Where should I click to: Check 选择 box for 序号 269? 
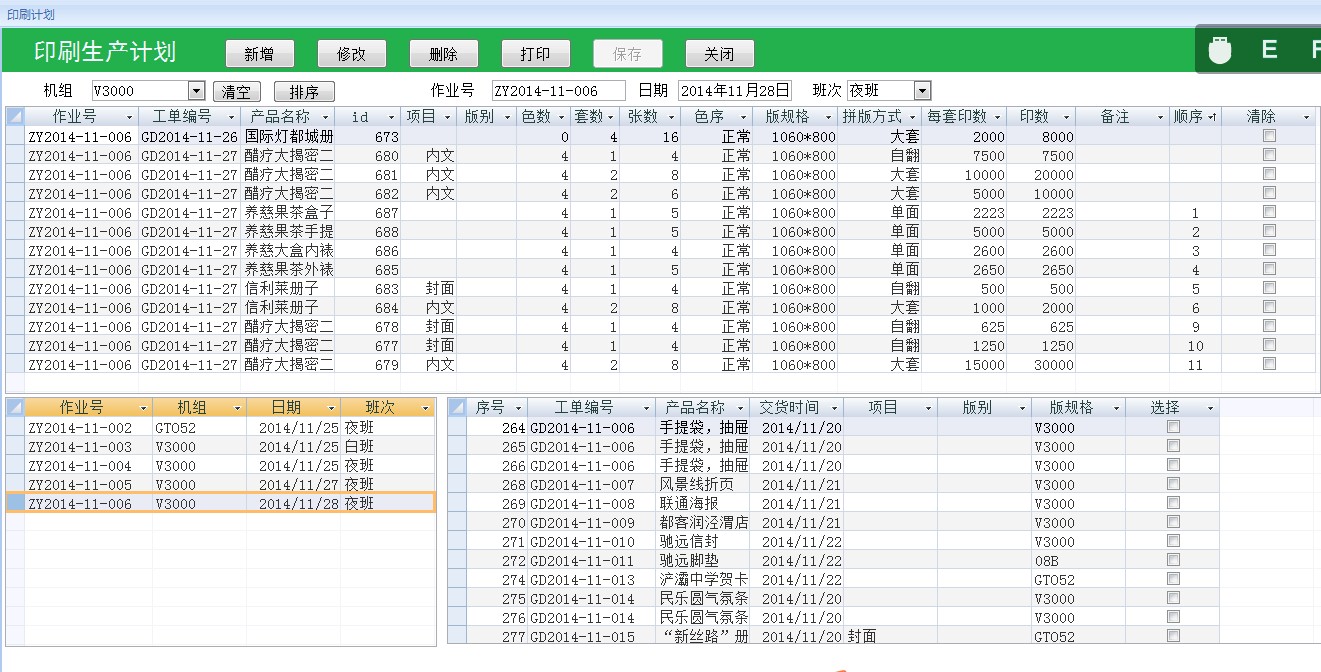click(1173, 503)
